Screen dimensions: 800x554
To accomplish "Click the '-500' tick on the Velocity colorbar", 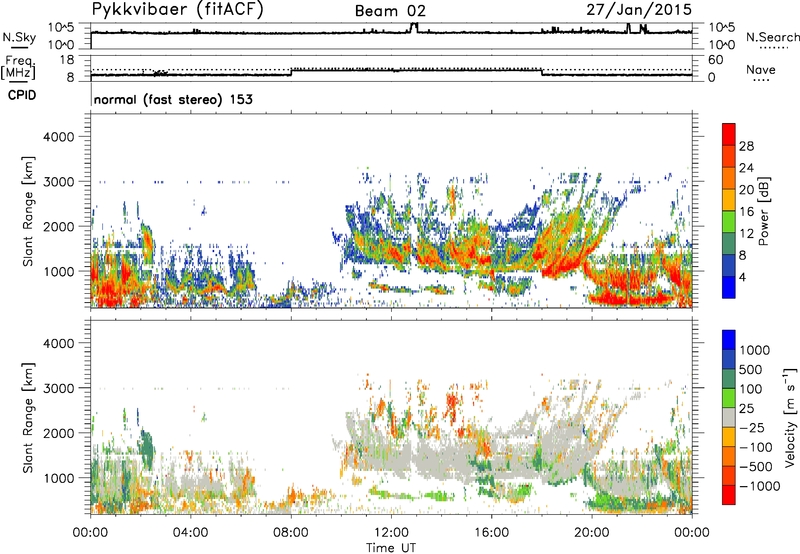I will (756, 467).
